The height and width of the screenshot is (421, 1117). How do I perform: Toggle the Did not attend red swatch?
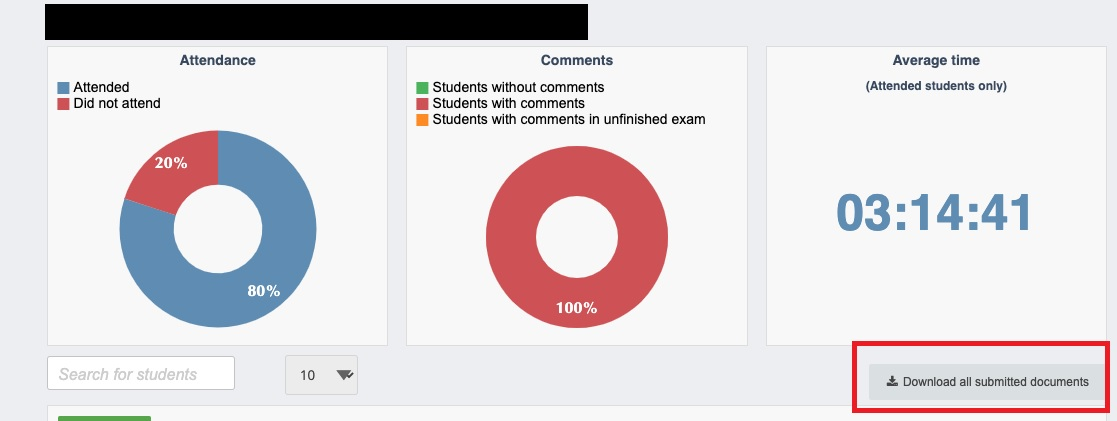pos(63,104)
